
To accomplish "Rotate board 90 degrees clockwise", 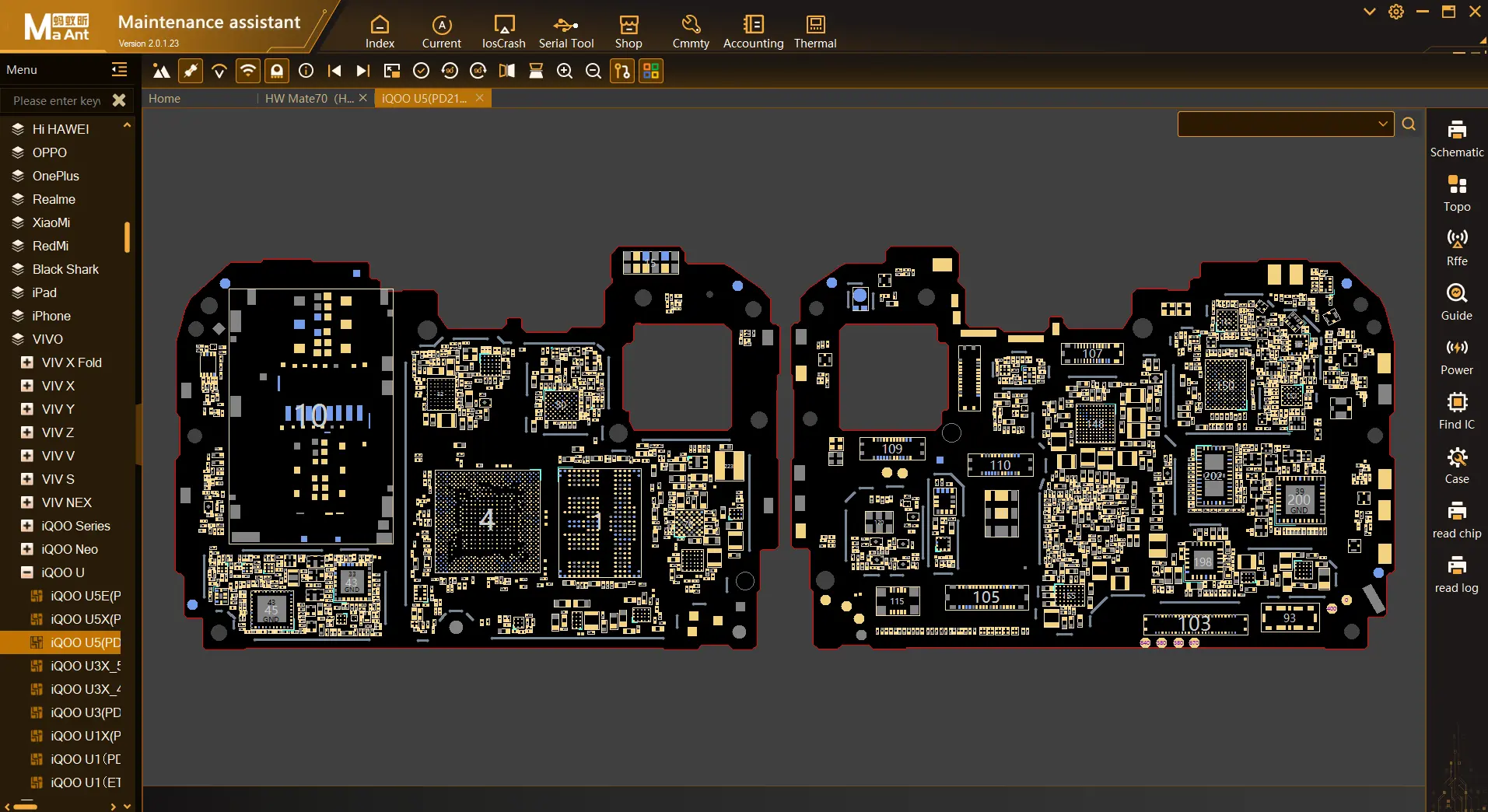I will tap(478, 72).
